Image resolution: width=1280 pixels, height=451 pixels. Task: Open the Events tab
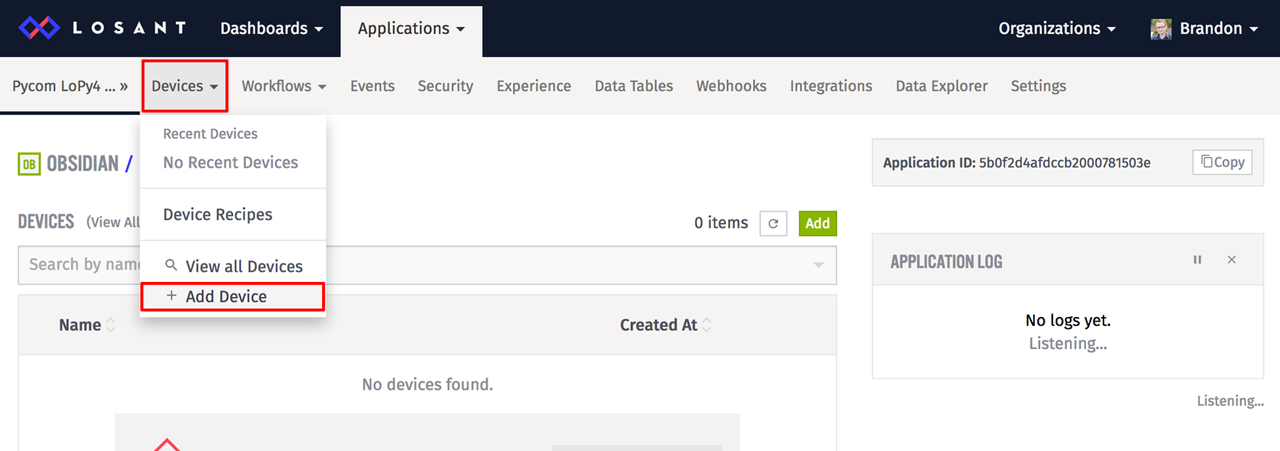(x=372, y=86)
